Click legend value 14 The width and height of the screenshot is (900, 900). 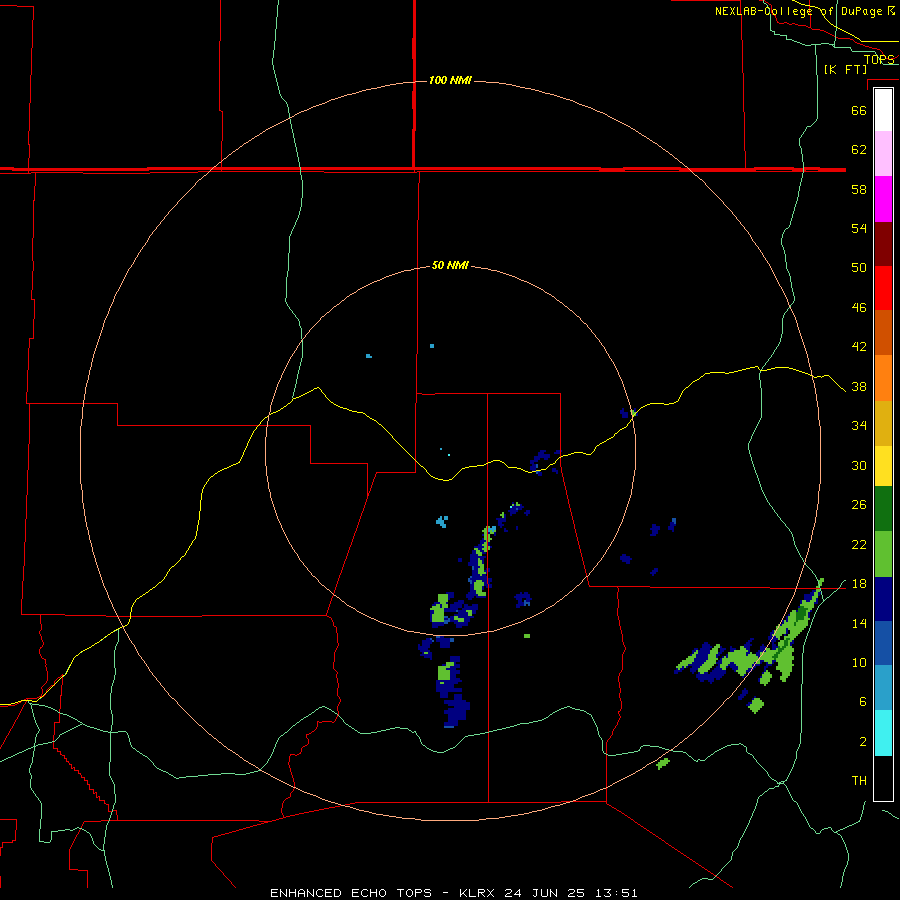859,623
